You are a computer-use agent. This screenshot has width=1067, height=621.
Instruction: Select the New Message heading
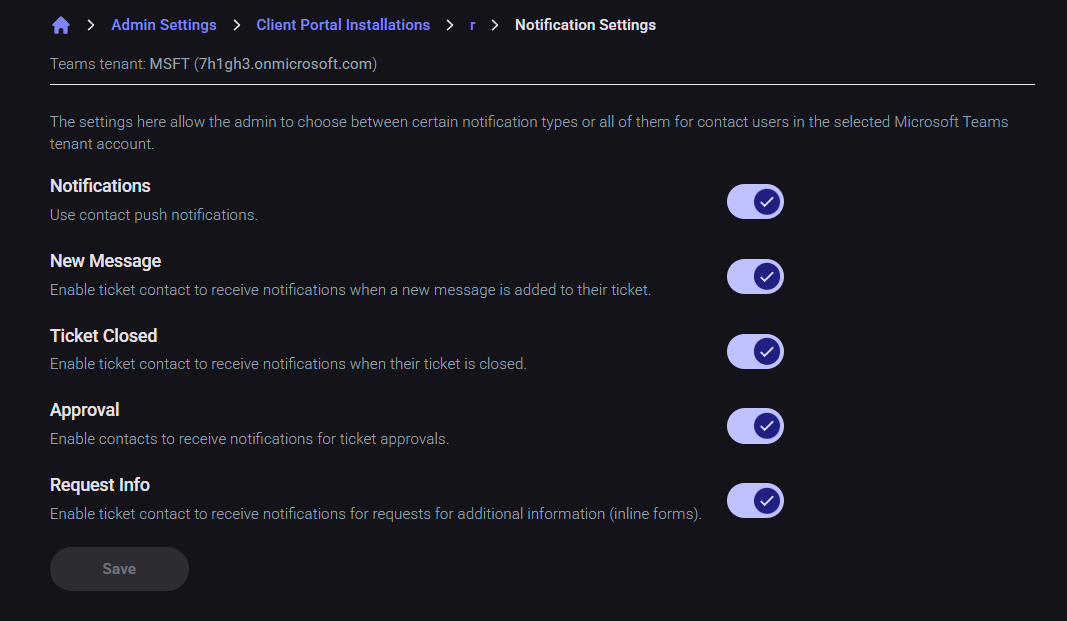click(105, 261)
